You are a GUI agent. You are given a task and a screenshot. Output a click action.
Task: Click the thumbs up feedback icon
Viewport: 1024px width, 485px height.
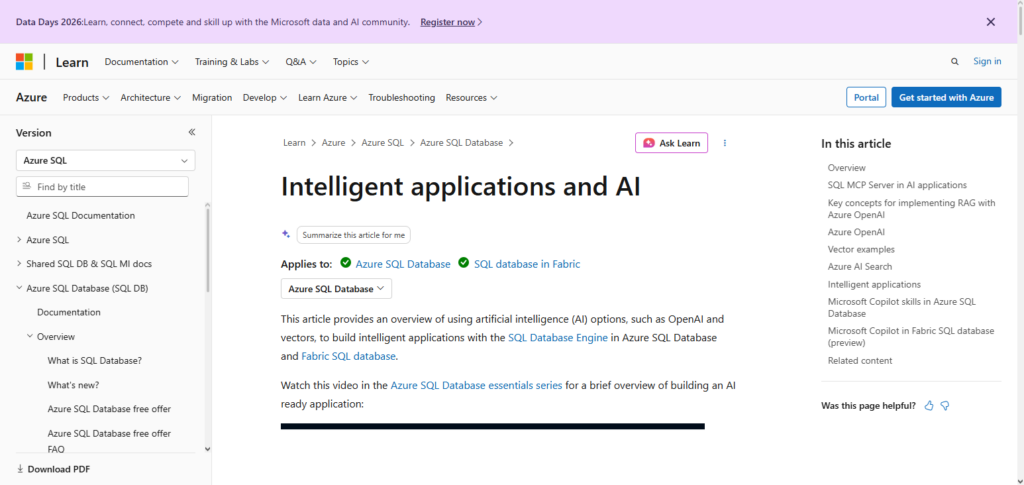pos(929,405)
